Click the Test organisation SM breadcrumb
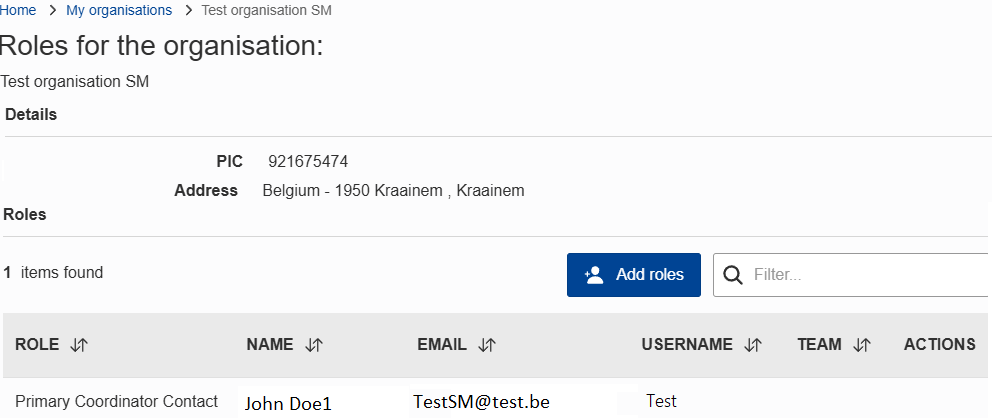This screenshot has width=992, height=418. tap(266, 10)
